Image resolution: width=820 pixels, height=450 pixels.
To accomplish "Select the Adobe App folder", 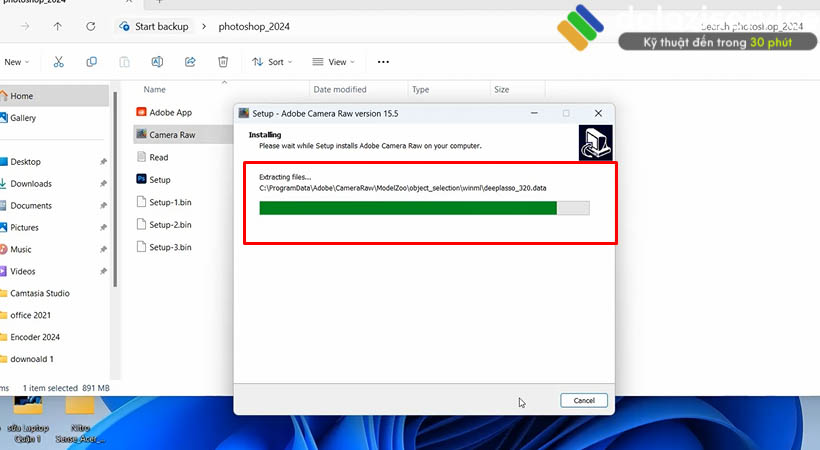I will pos(170,113).
